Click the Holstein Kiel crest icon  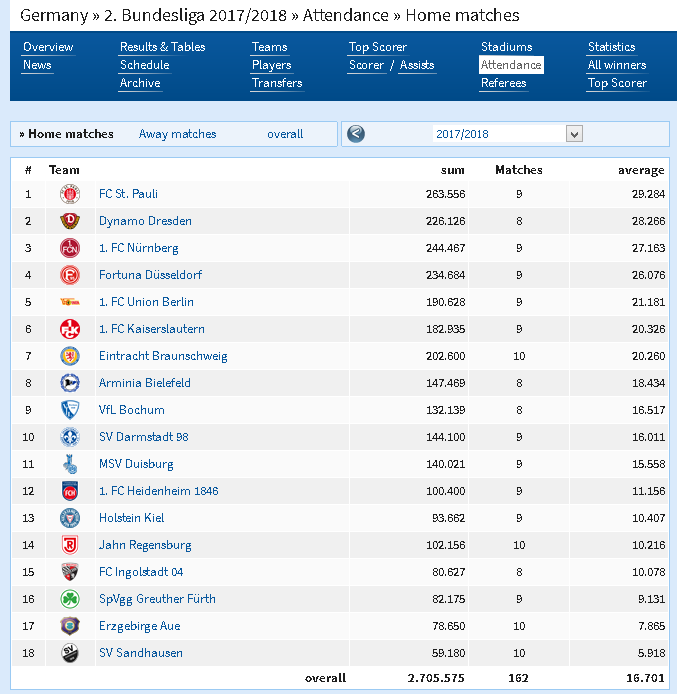tap(70, 518)
